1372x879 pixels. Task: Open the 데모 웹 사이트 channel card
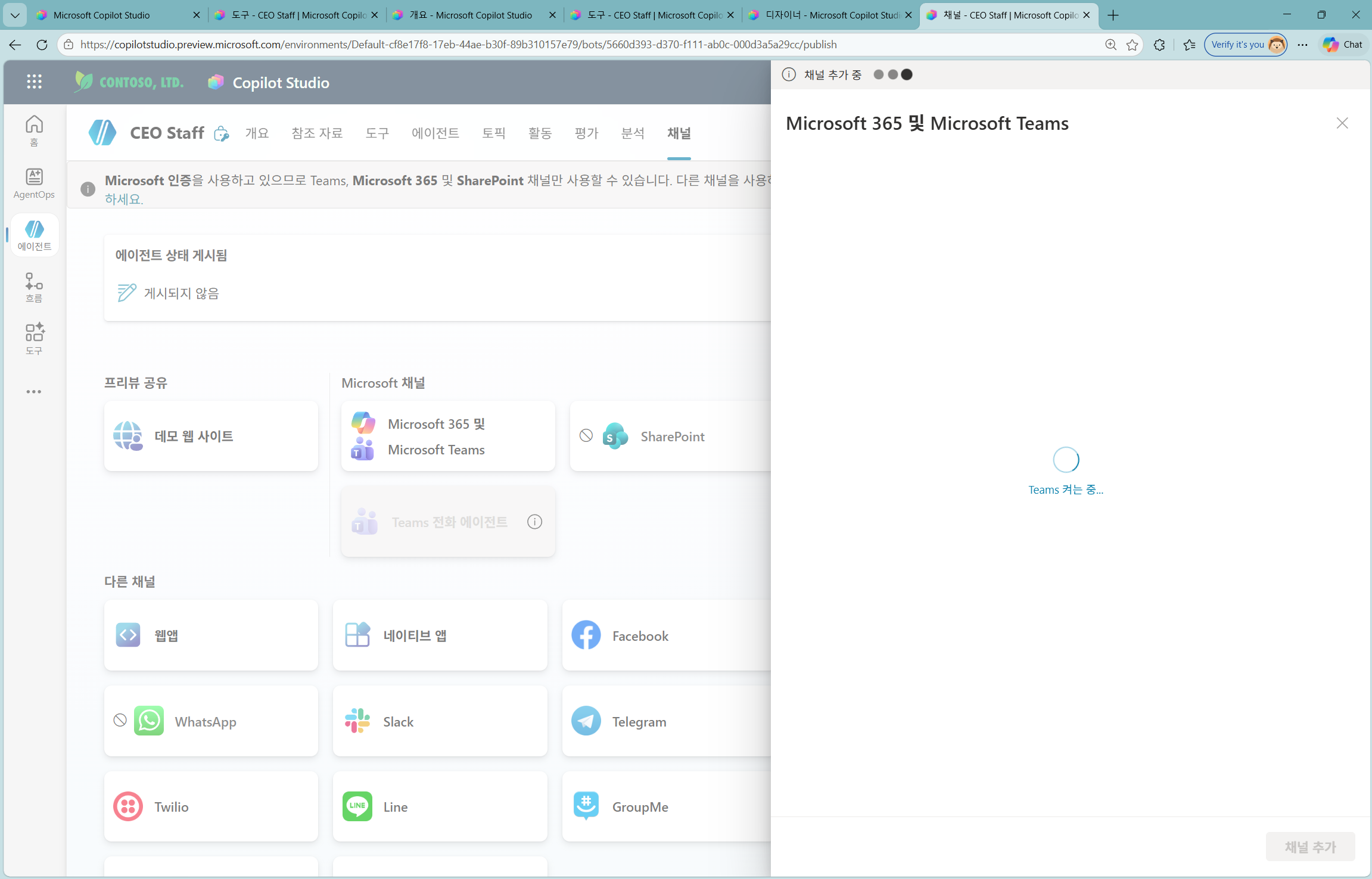click(211, 436)
